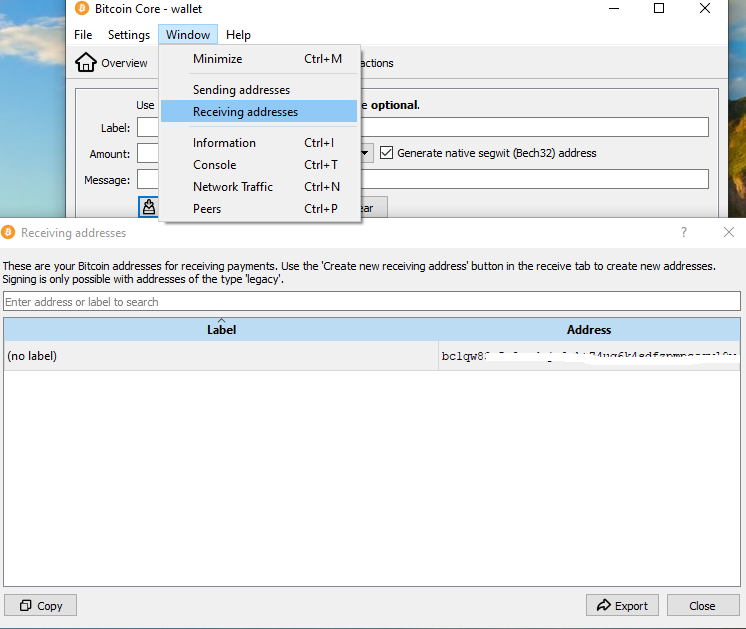Click the Bitcoin Core logo in the title bar
Screen dimensions: 746x629
coord(82,8)
